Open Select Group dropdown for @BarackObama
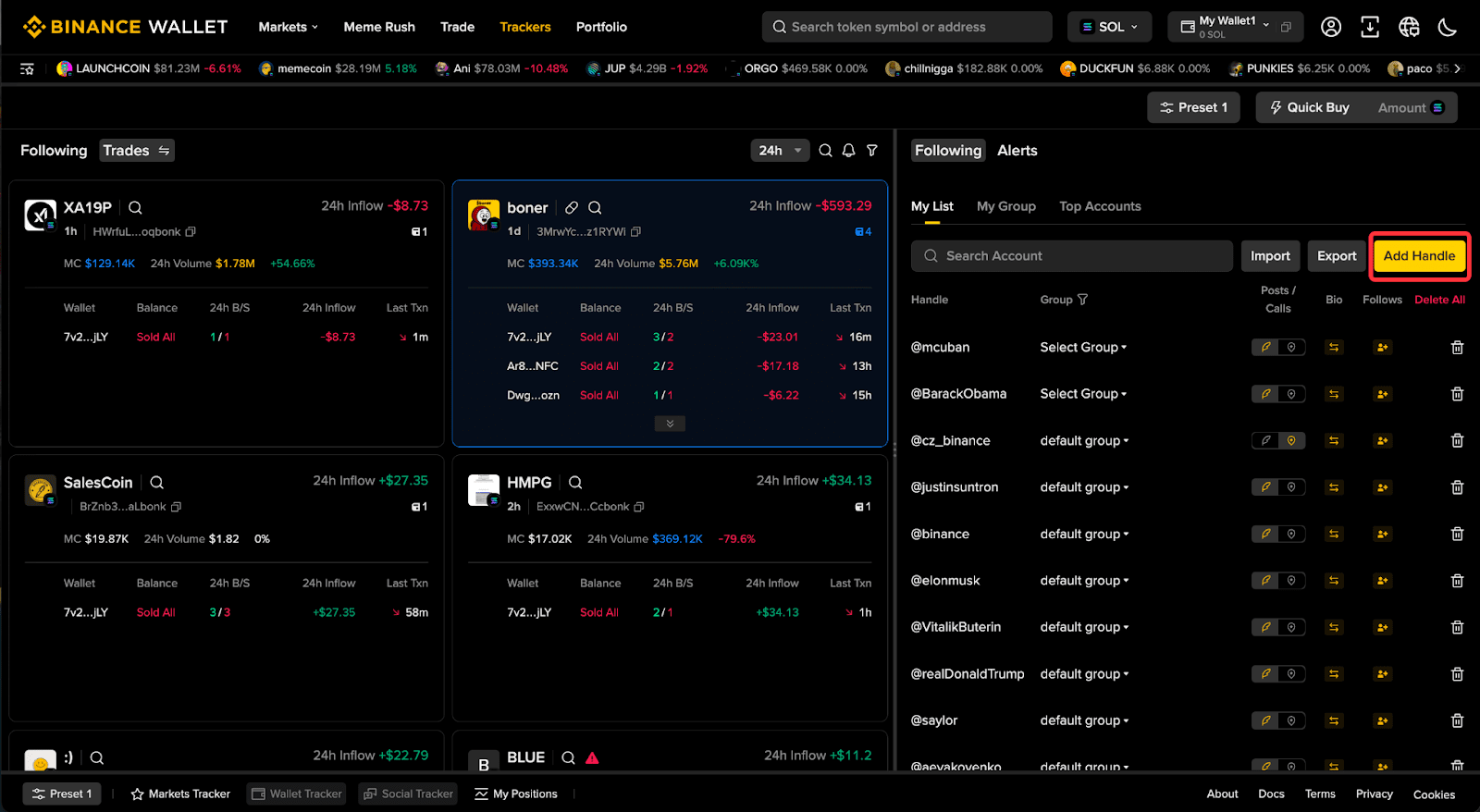The height and width of the screenshot is (812, 1480). tap(1083, 393)
